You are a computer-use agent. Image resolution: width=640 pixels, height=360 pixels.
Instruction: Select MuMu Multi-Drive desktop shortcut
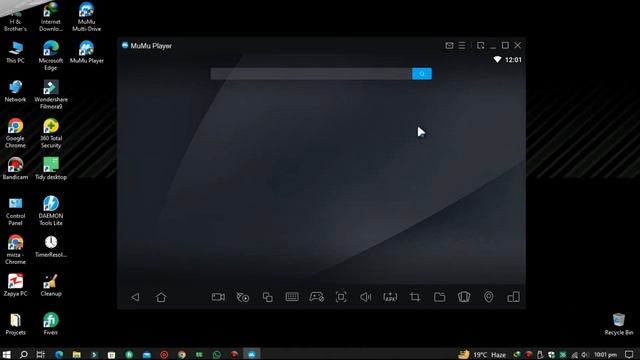click(x=87, y=17)
